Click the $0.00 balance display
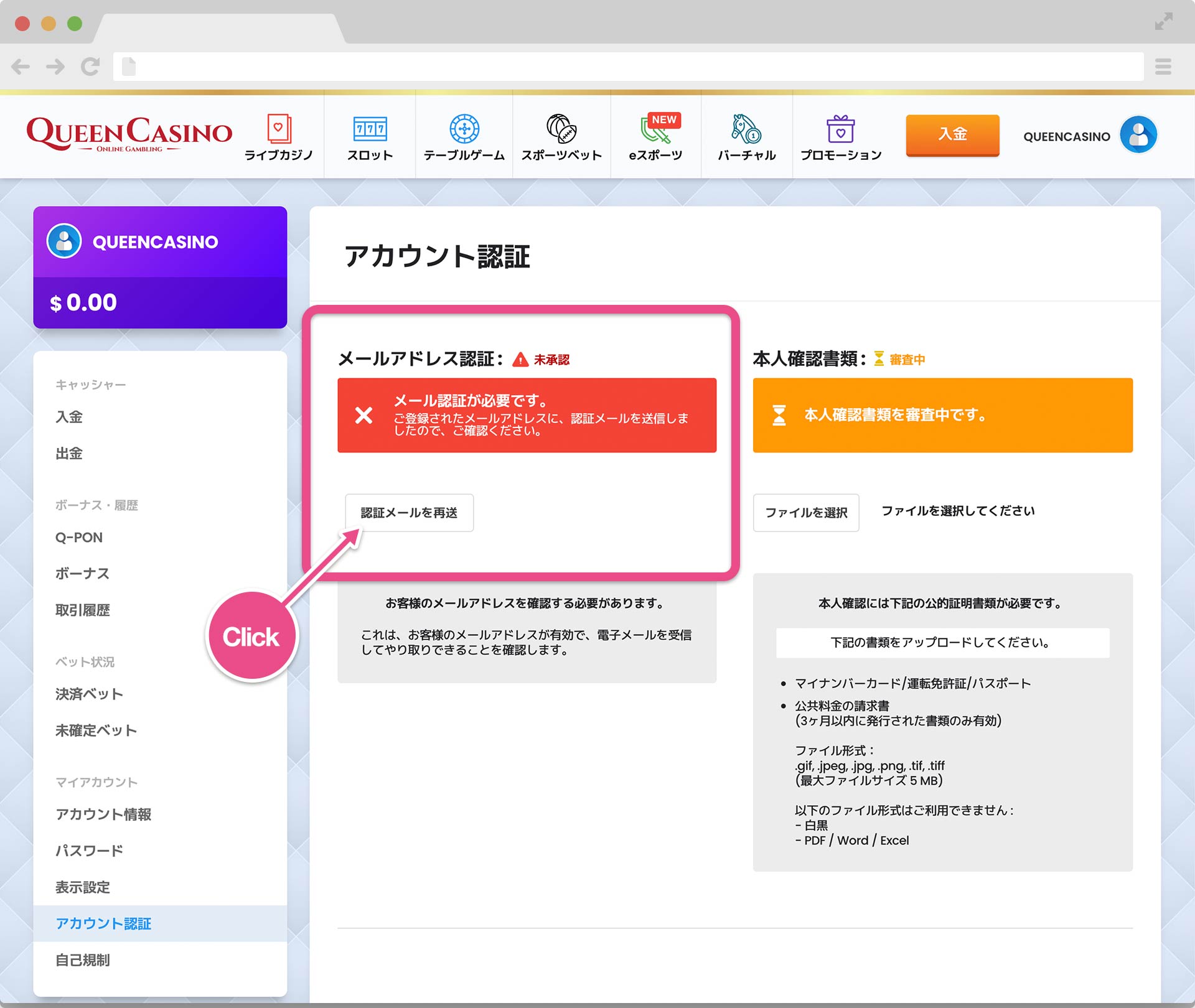Image resolution: width=1195 pixels, height=1008 pixels. click(83, 302)
